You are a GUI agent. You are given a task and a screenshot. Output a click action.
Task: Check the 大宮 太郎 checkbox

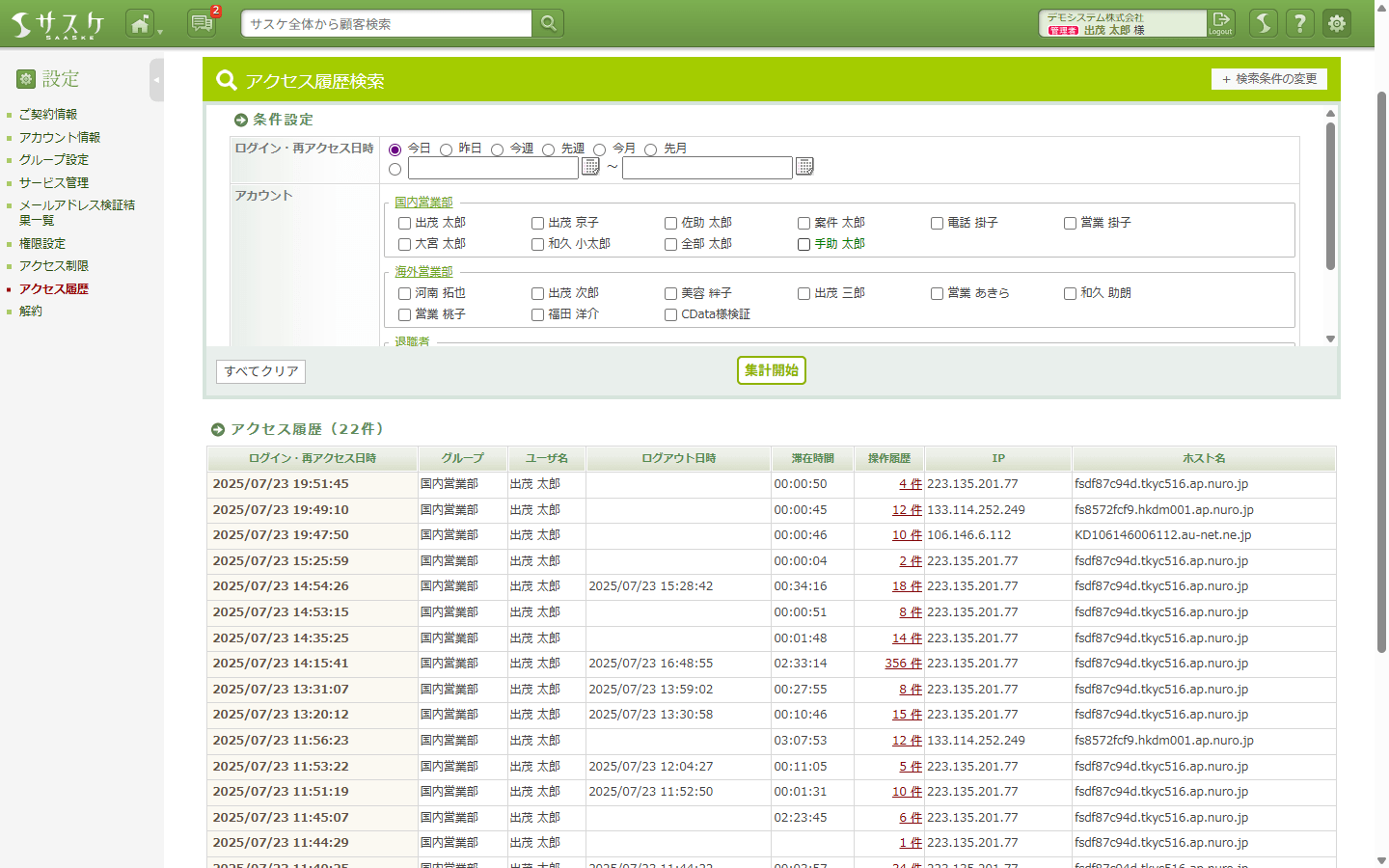tap(405, 244)
